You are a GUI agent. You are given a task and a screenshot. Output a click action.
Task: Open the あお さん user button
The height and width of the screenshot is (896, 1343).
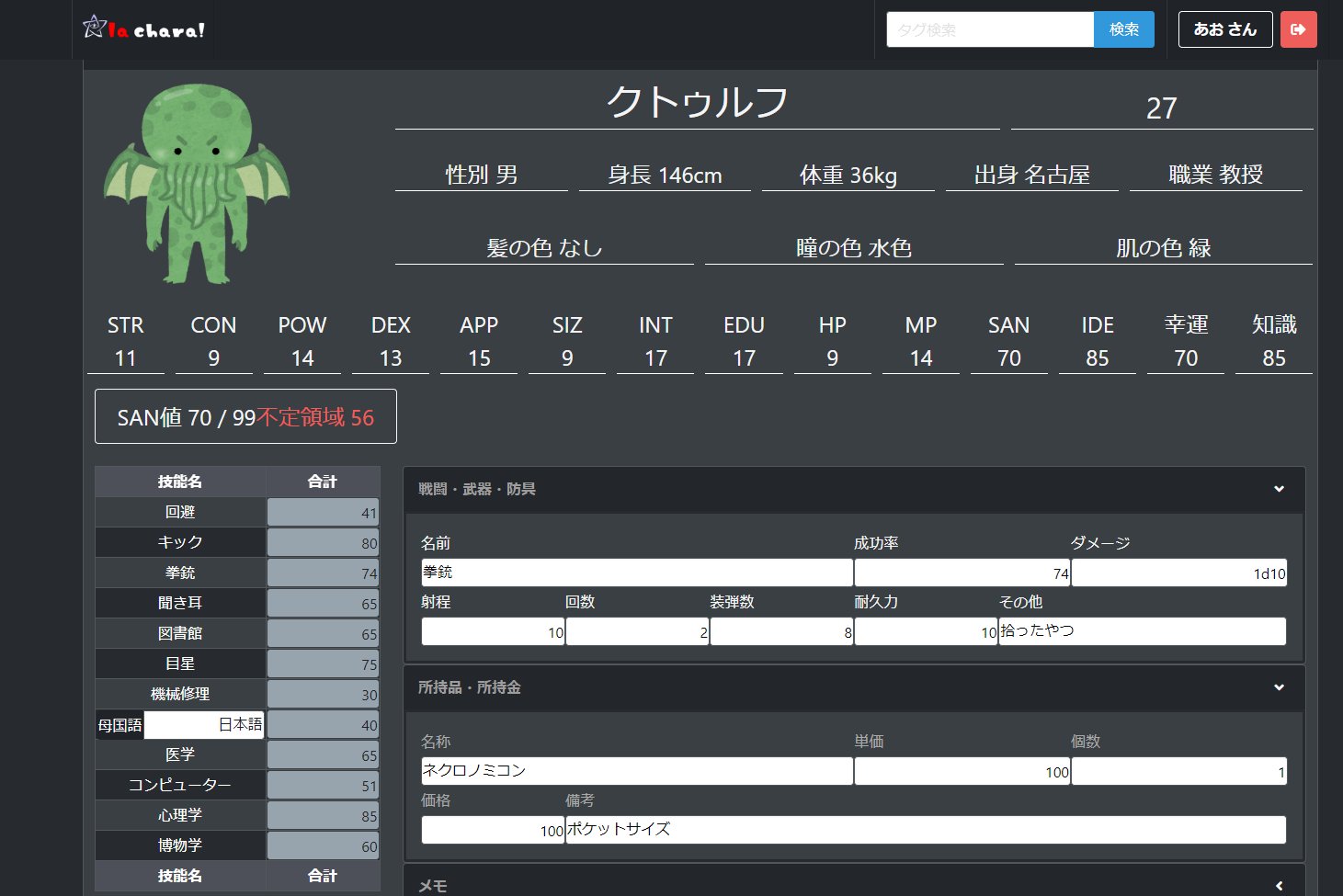[x=1225, y=29]
